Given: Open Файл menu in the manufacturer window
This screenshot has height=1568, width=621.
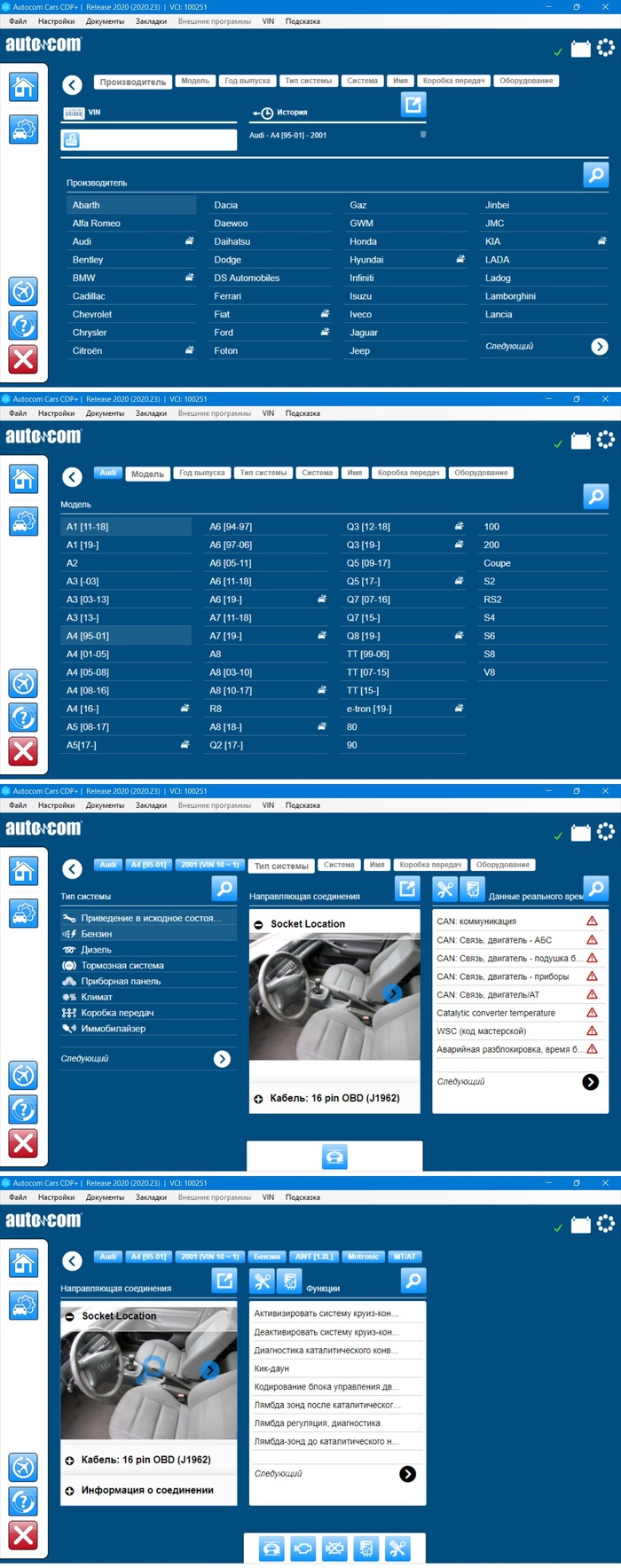Looking at the screenshot, I should tap(18, 21).
